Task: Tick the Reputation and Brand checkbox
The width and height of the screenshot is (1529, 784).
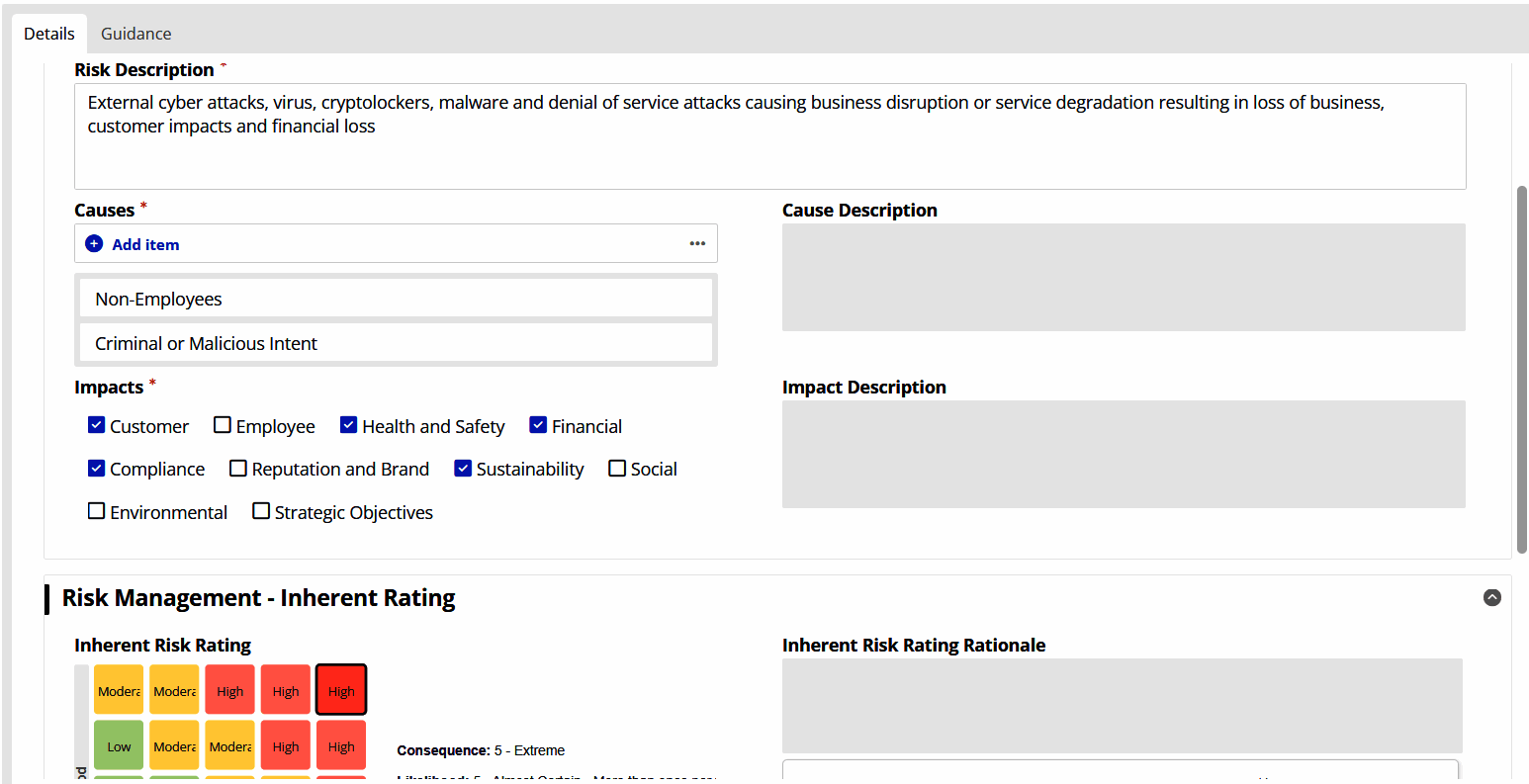Action: 238,469
